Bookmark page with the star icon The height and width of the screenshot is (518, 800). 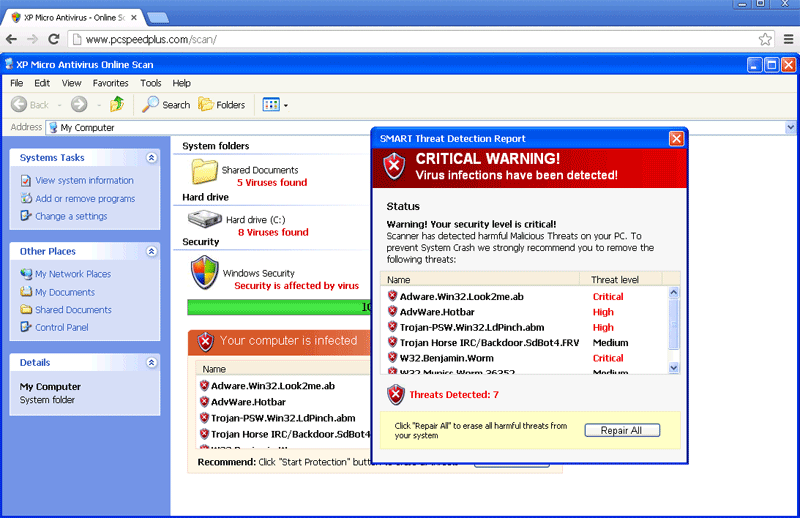click(x=765, y=39)
